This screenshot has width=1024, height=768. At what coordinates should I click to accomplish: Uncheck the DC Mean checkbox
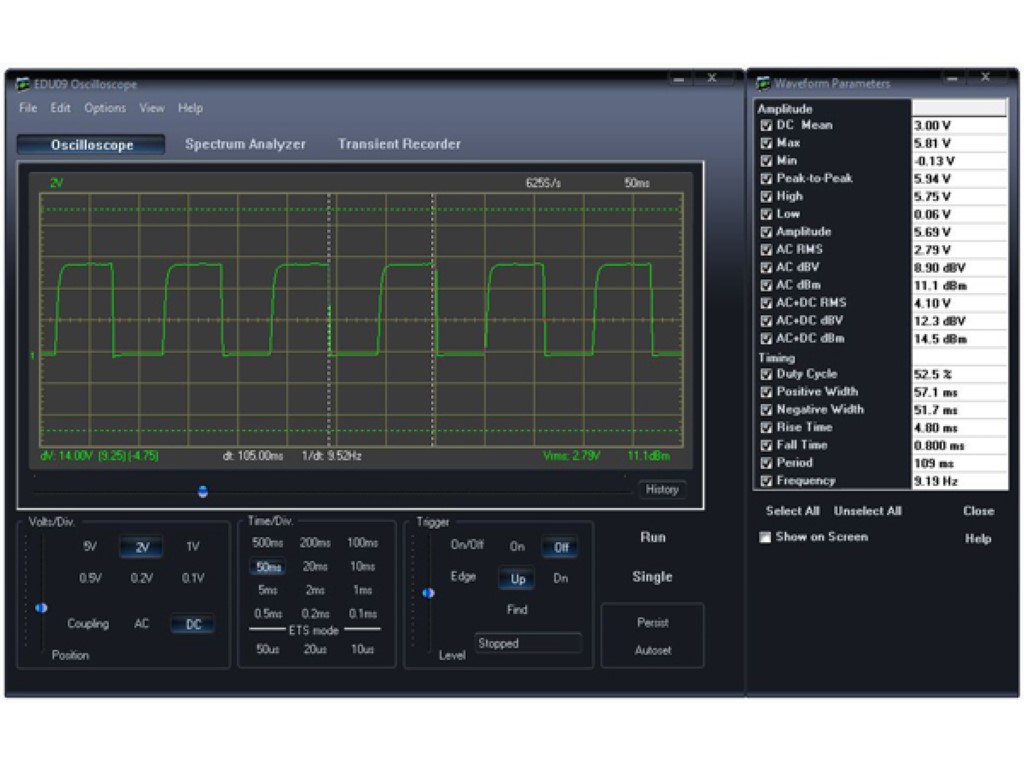[x=766, y=126]
